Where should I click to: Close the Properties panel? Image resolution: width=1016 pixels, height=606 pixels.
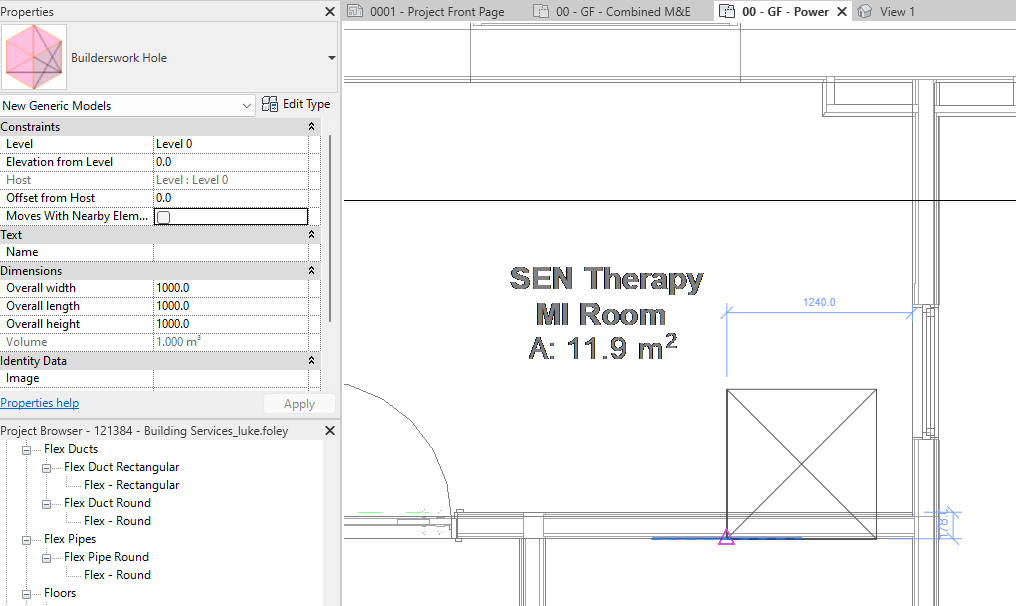click(x=330, y=12)
